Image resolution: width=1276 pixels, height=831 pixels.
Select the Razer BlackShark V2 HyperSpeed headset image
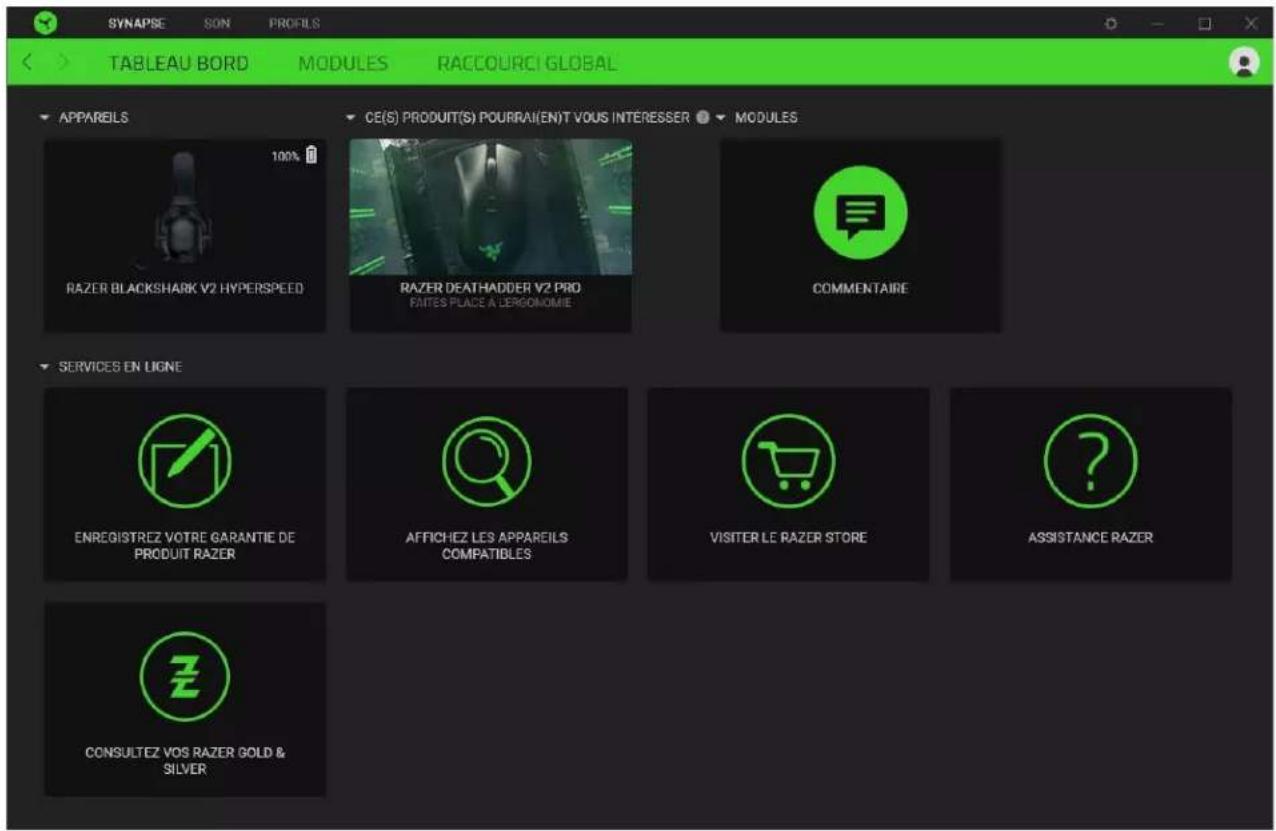[x=184, y=208]
